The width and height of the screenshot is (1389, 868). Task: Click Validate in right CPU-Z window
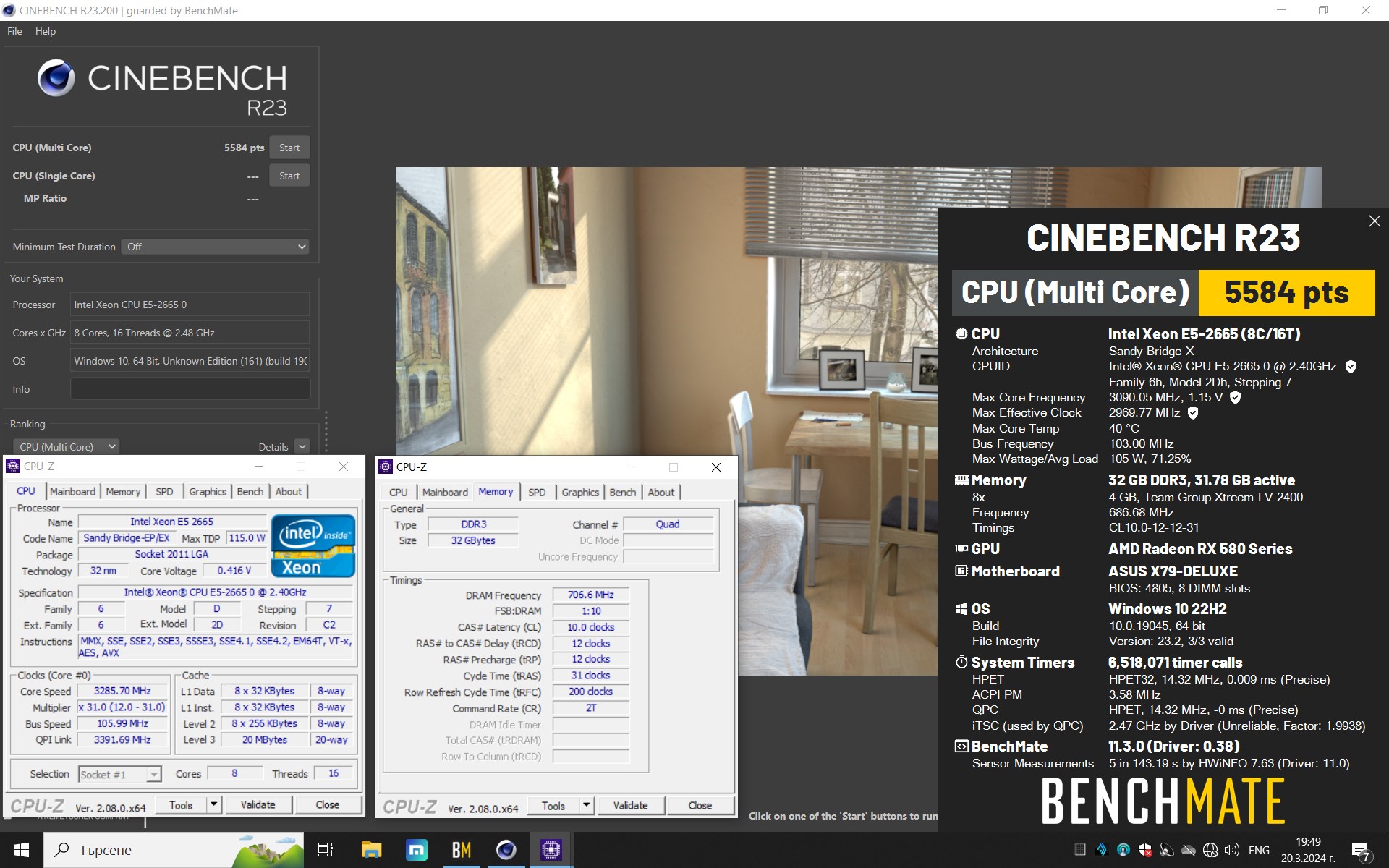(630, 805)
